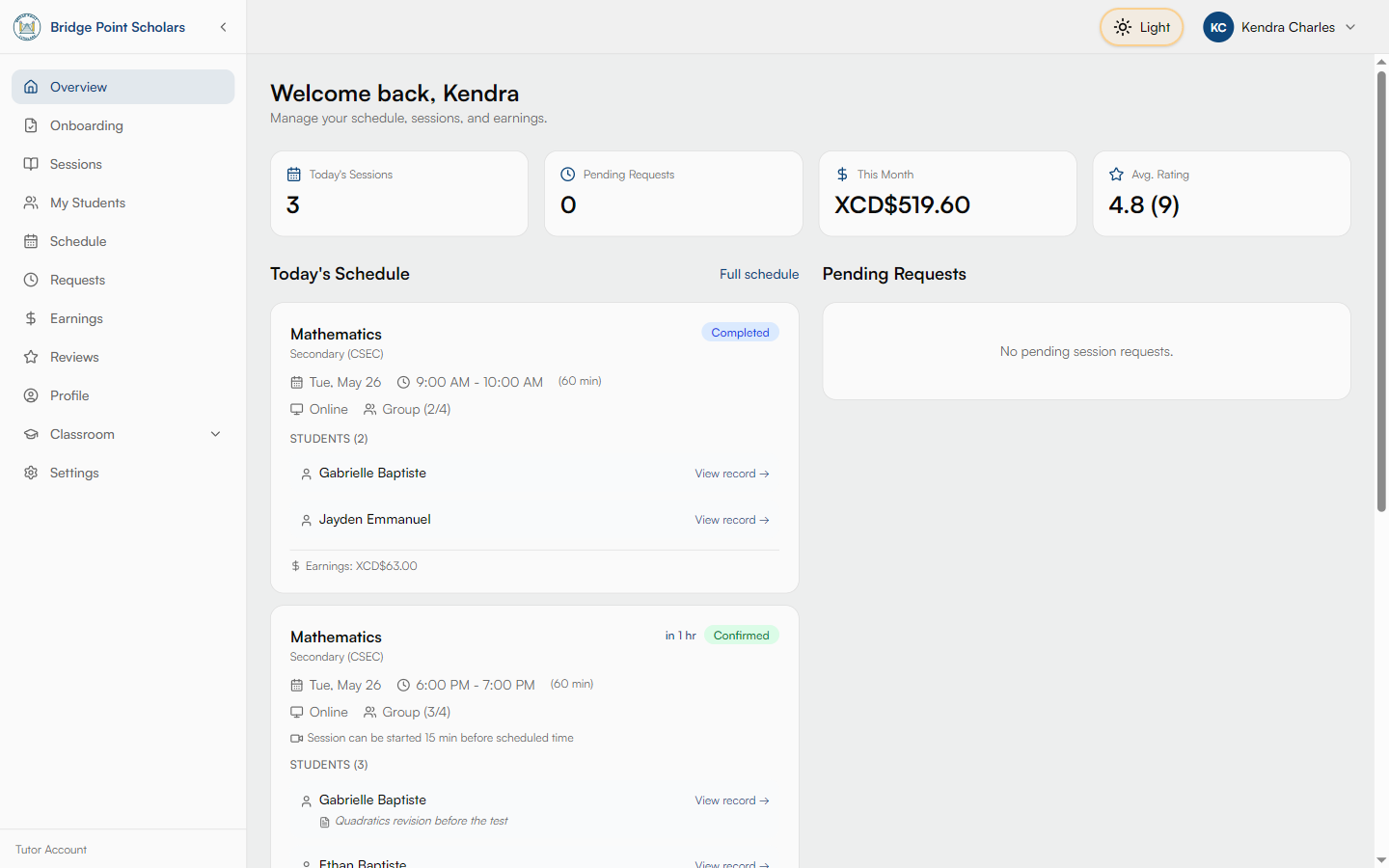The width and height of the screenshot is (1389, 868).
Task: Click the group icon next to Group (3/4)
Action: (x=370, y=713)
